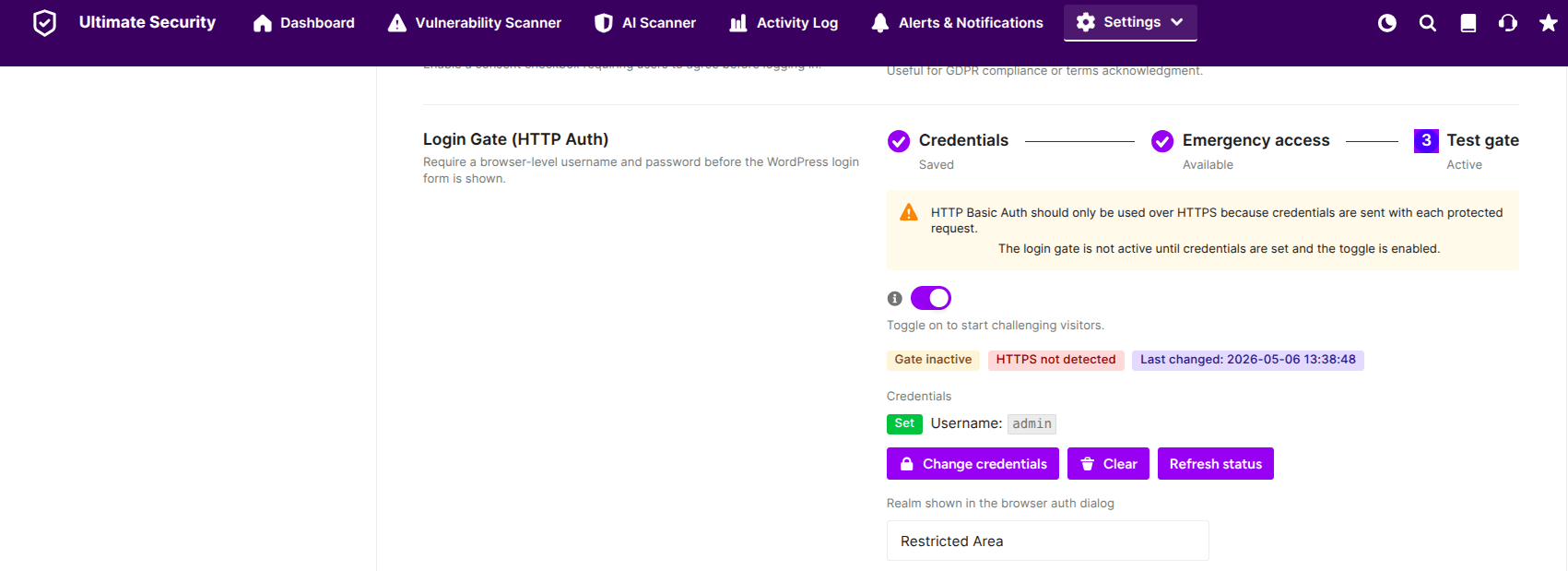Click the AI Scanner shield icon
This screenshot has height=571, width=1568.
pyautogui.click(x=604, y=23)
